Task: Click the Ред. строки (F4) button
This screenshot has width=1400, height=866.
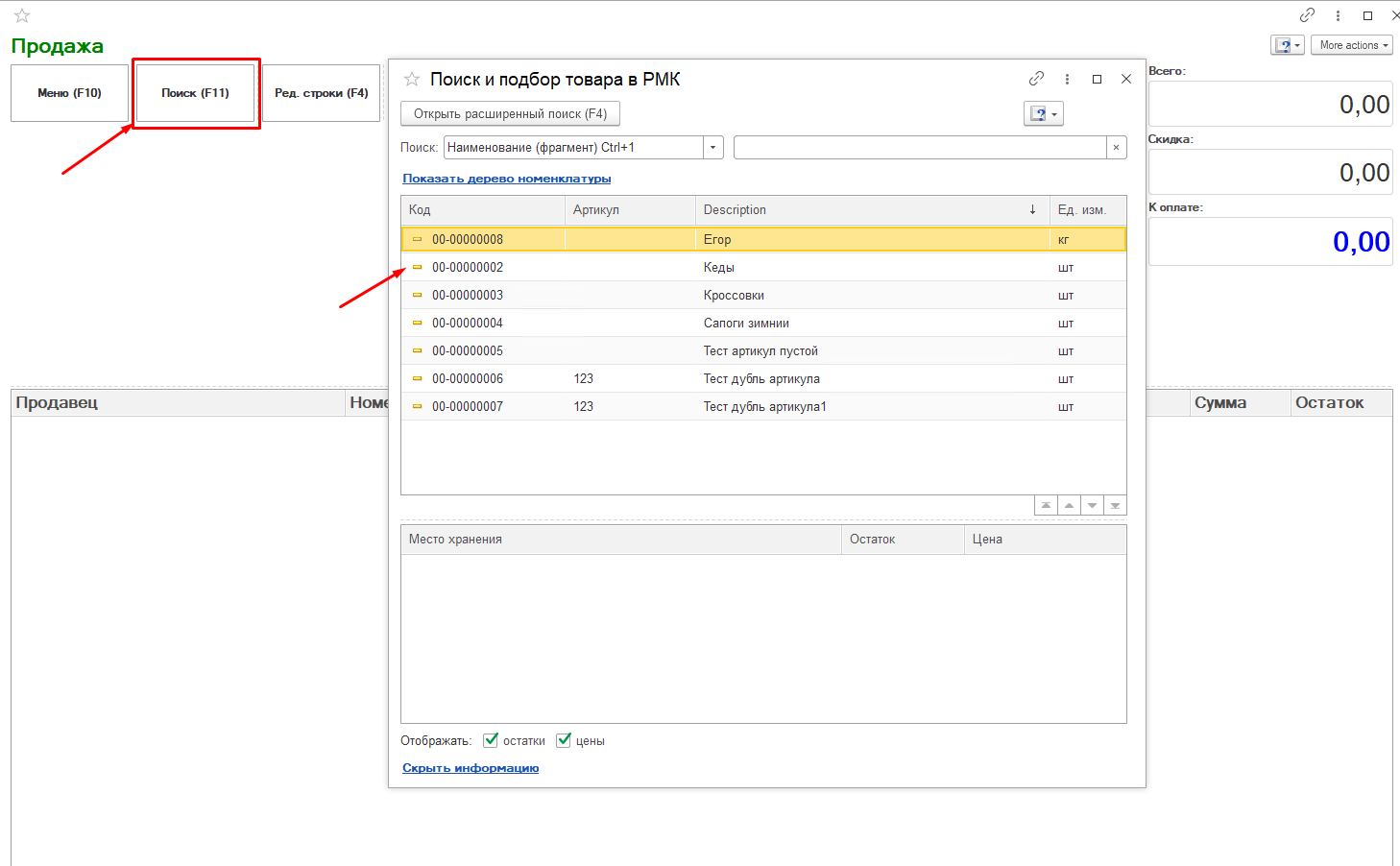Action: pyautogui.click(x=322, y=93)
